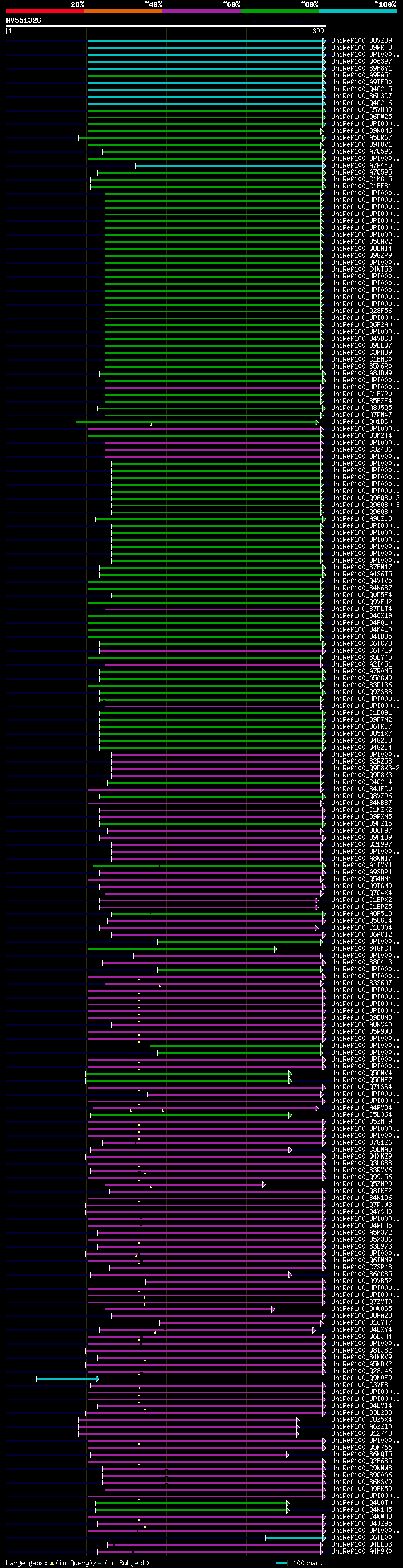This screenshot has height=1568, width=403.
Task: Click the query end position 399
Action: (x=318, y=31)
